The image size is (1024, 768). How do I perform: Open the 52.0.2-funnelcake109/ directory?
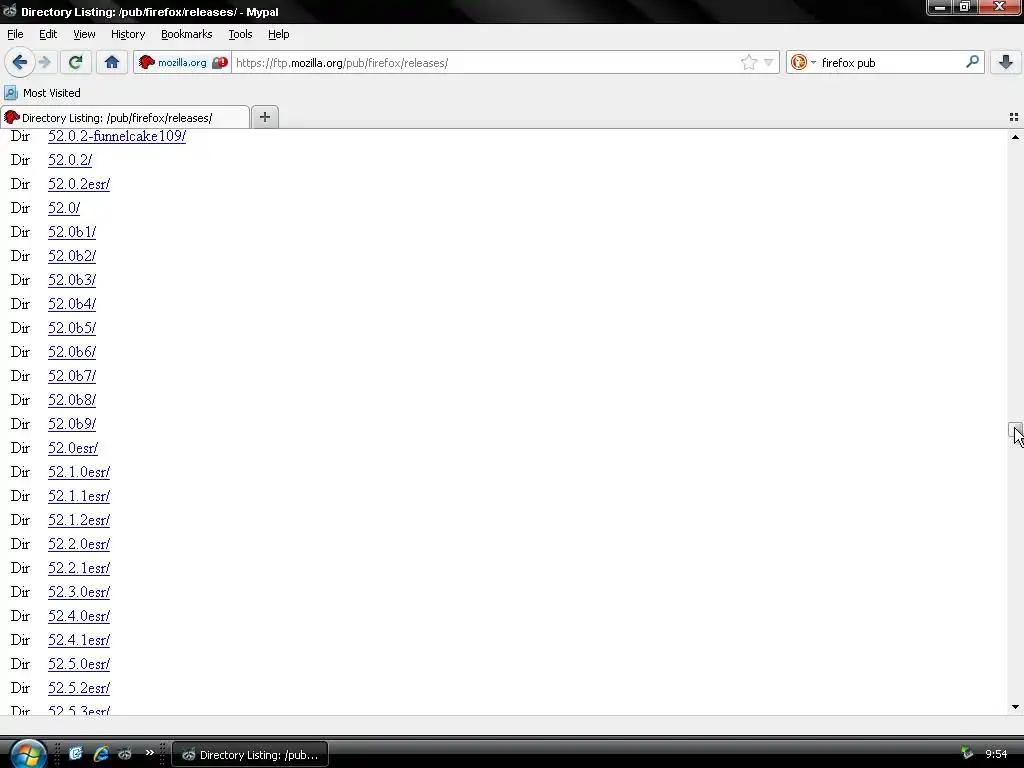pos(117,136)
